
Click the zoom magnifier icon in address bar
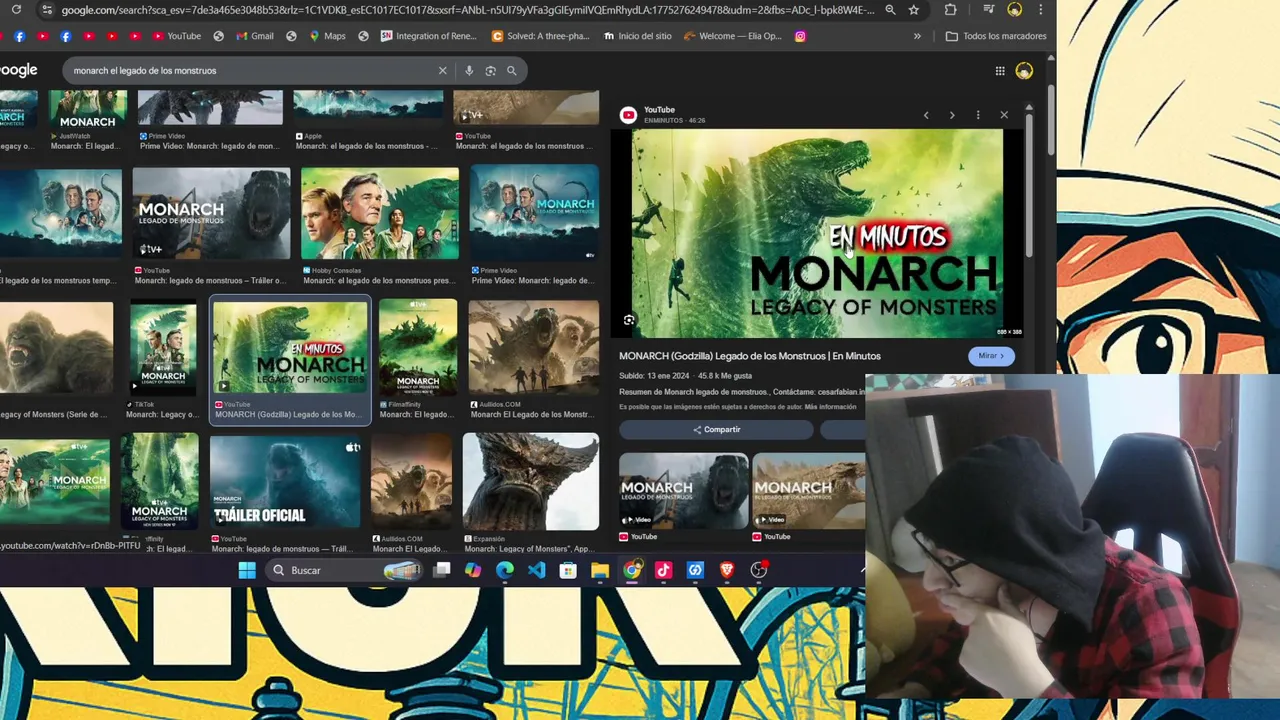[x=890, y=10]
